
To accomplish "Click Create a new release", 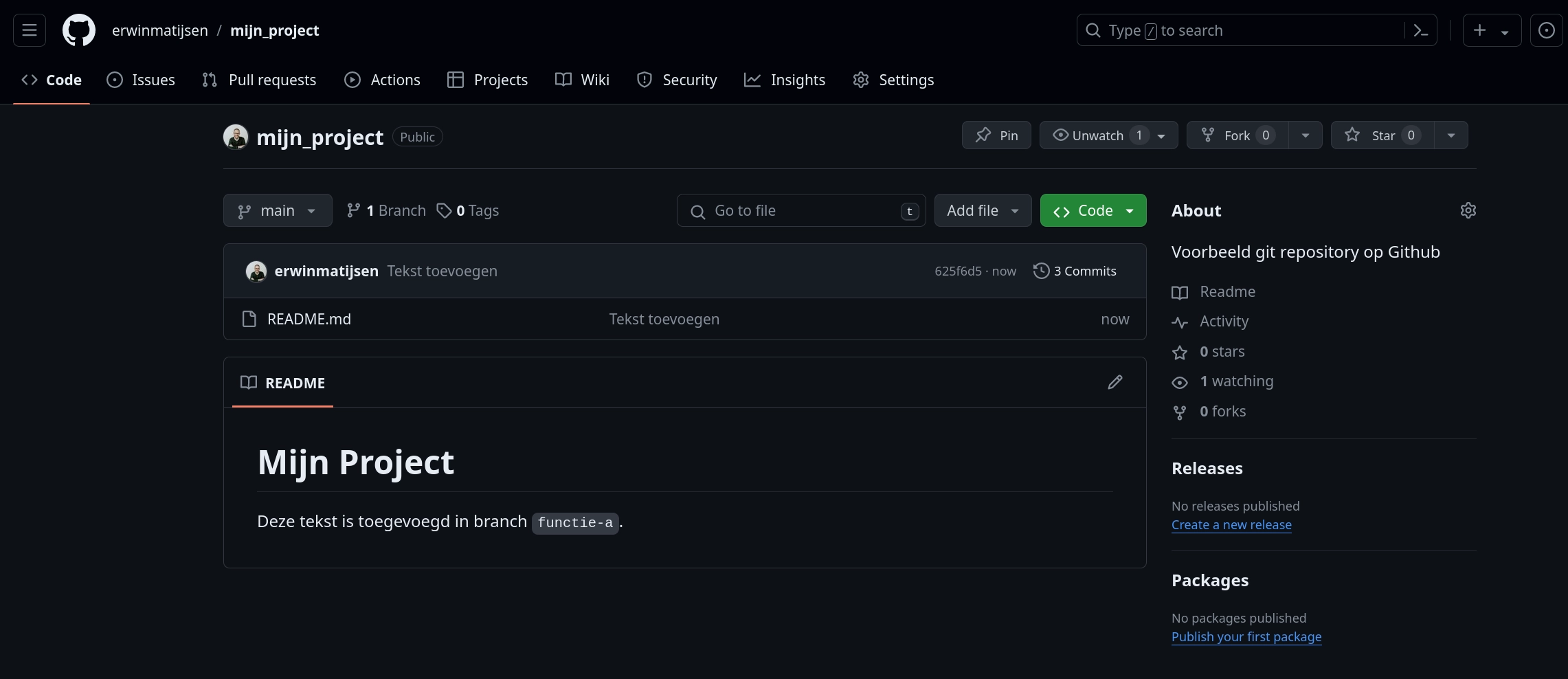I will pos(1231,525).
